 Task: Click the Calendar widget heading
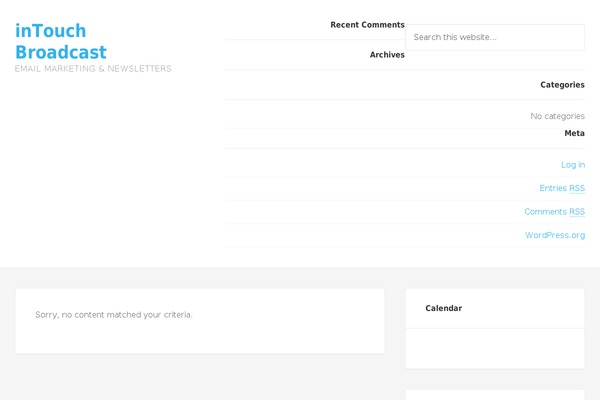point(444,309)
